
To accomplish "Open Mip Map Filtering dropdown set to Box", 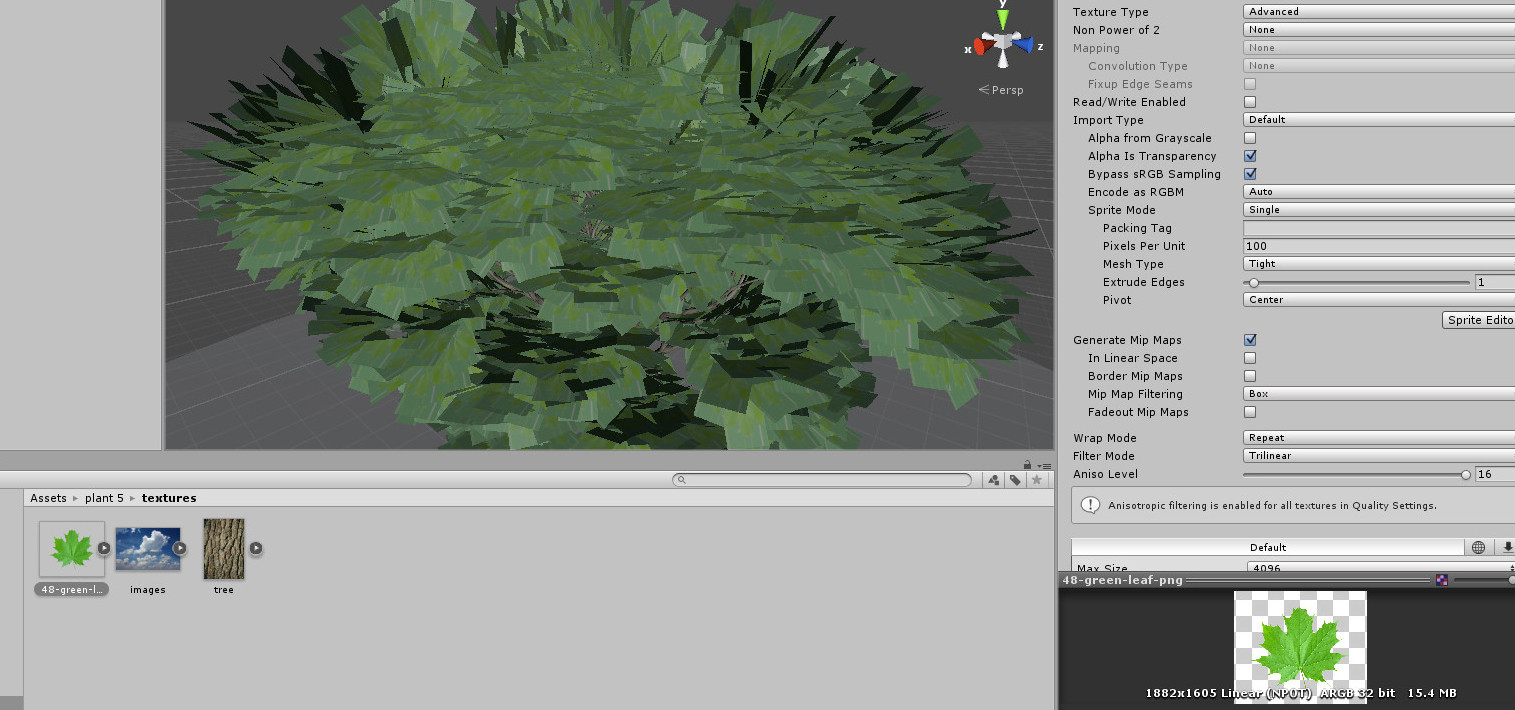I will coord(1379,394).
